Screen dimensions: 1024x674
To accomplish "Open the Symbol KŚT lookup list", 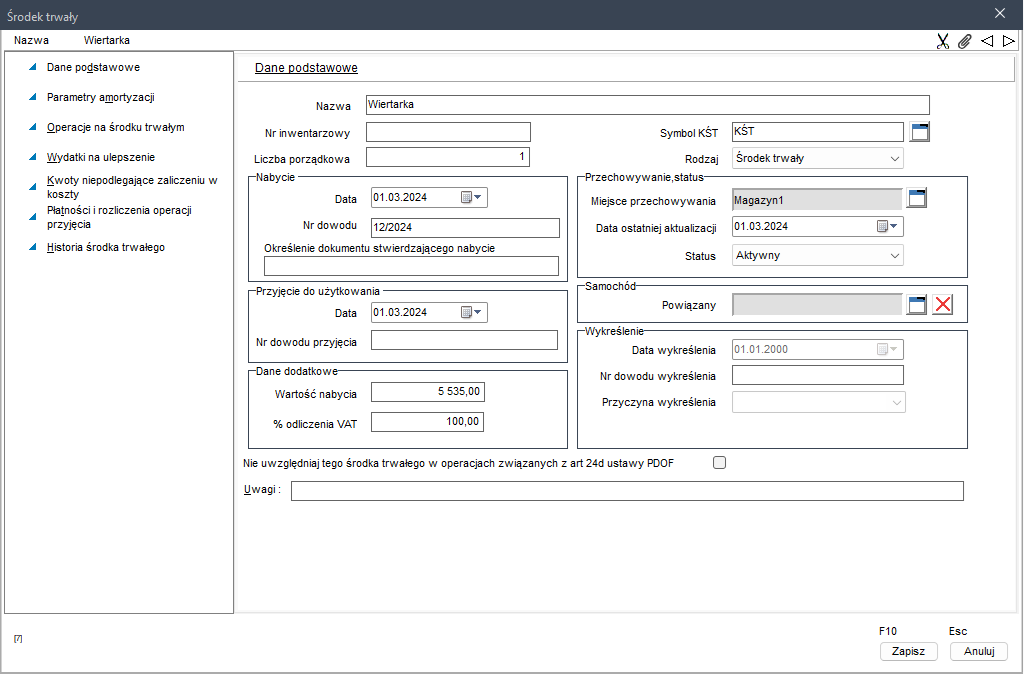I will tap(920, 132).
